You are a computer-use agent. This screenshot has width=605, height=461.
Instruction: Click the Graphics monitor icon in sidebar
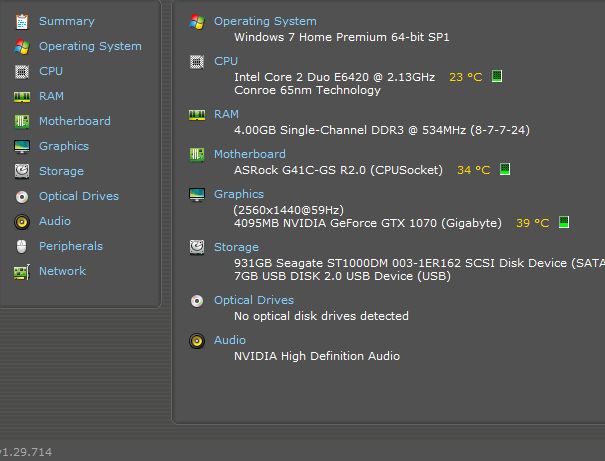[22, 147]
